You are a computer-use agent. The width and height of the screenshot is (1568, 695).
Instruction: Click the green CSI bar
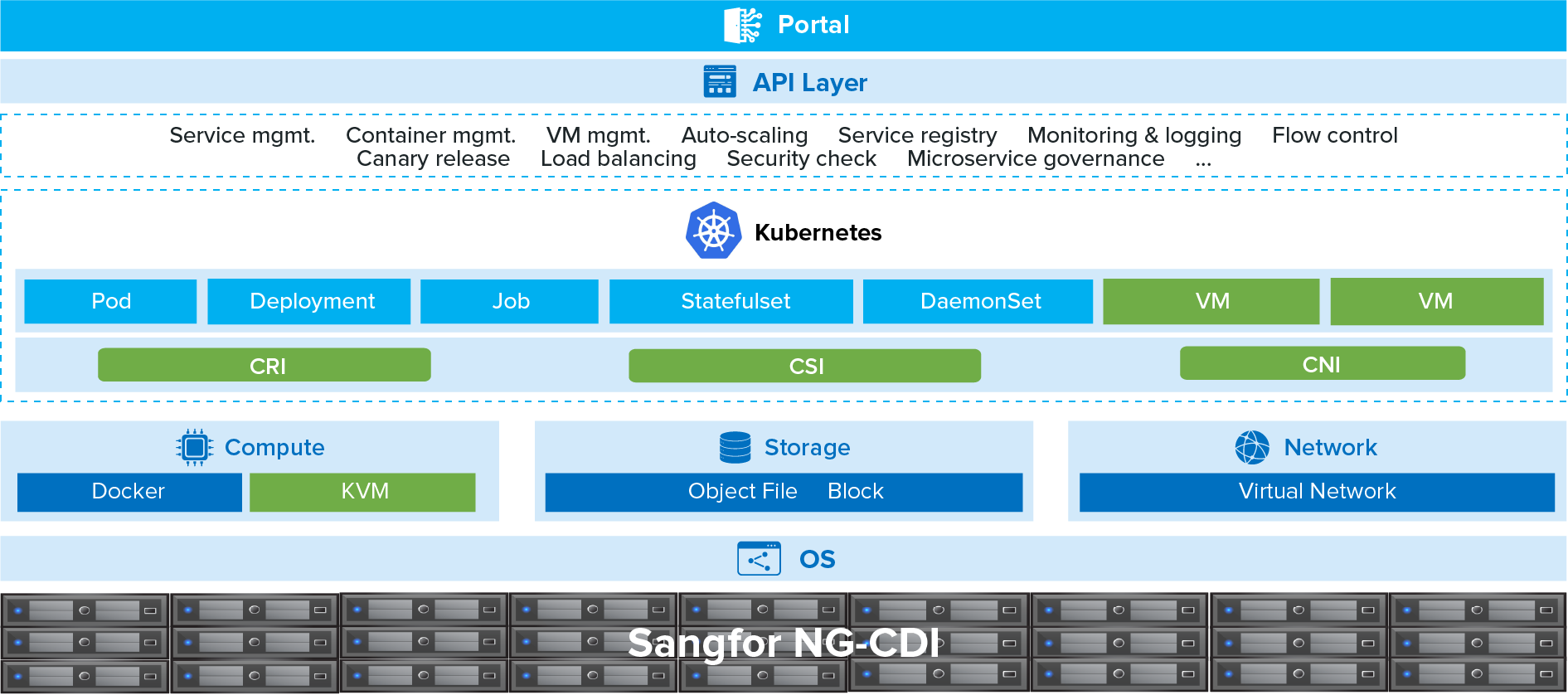804,366
